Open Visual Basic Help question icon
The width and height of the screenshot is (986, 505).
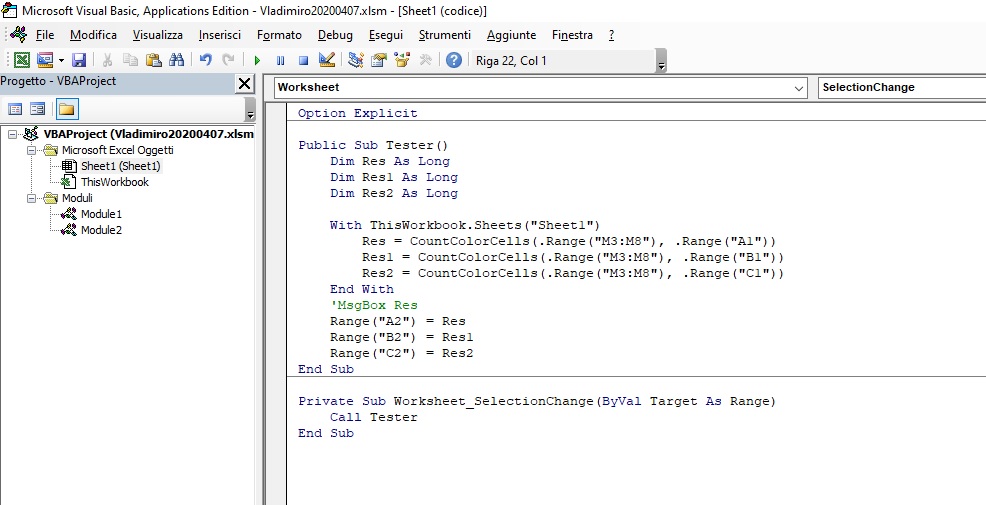click(453, 60)
